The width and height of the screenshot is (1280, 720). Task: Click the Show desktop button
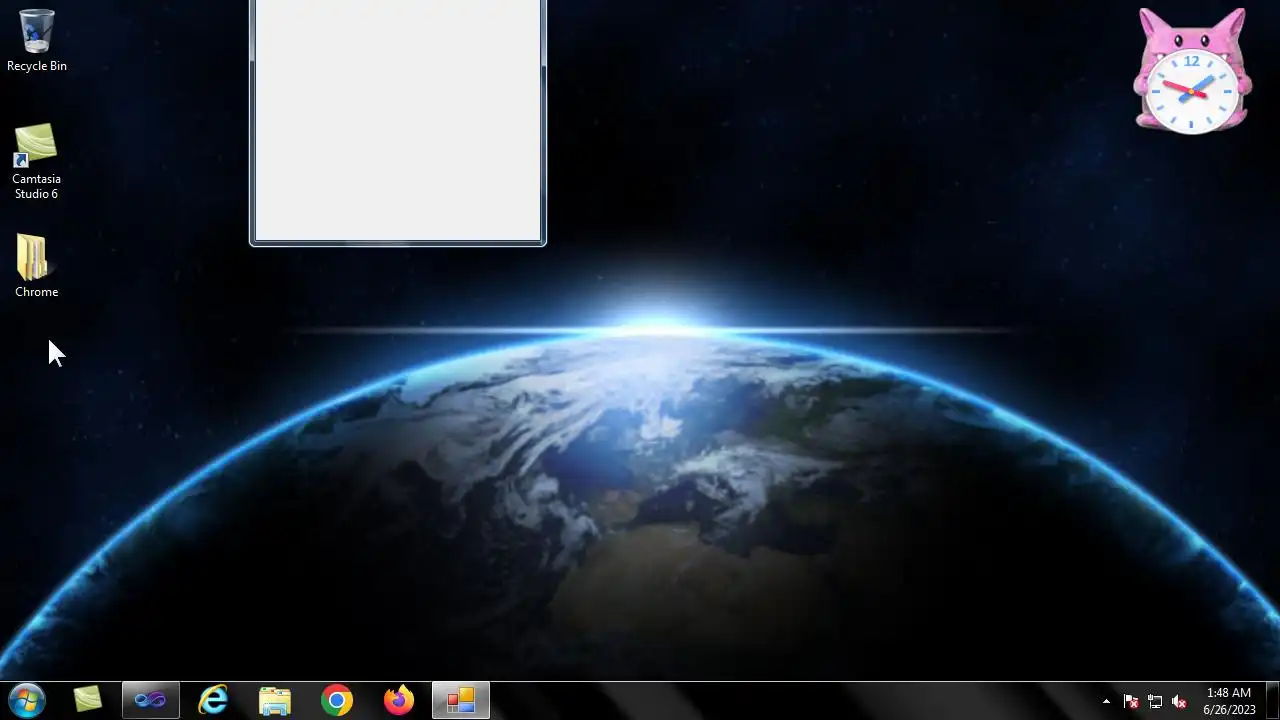1272,700
